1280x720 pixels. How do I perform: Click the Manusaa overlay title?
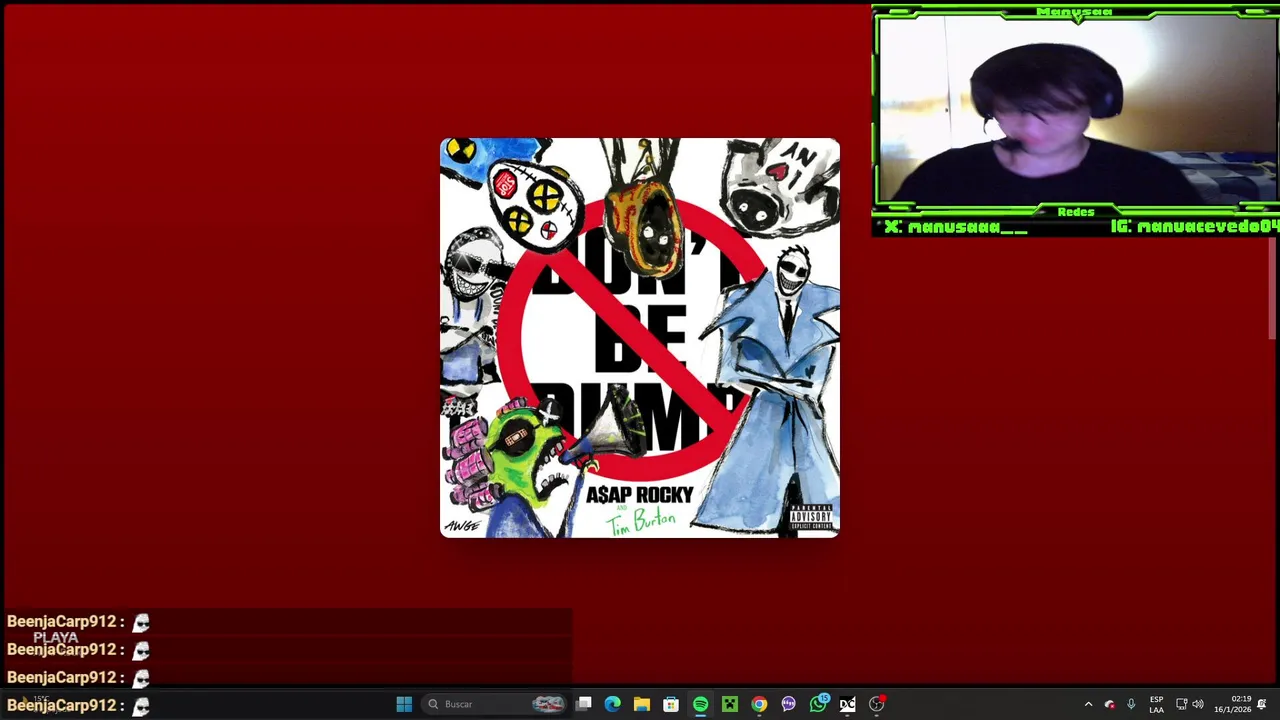1075,12
